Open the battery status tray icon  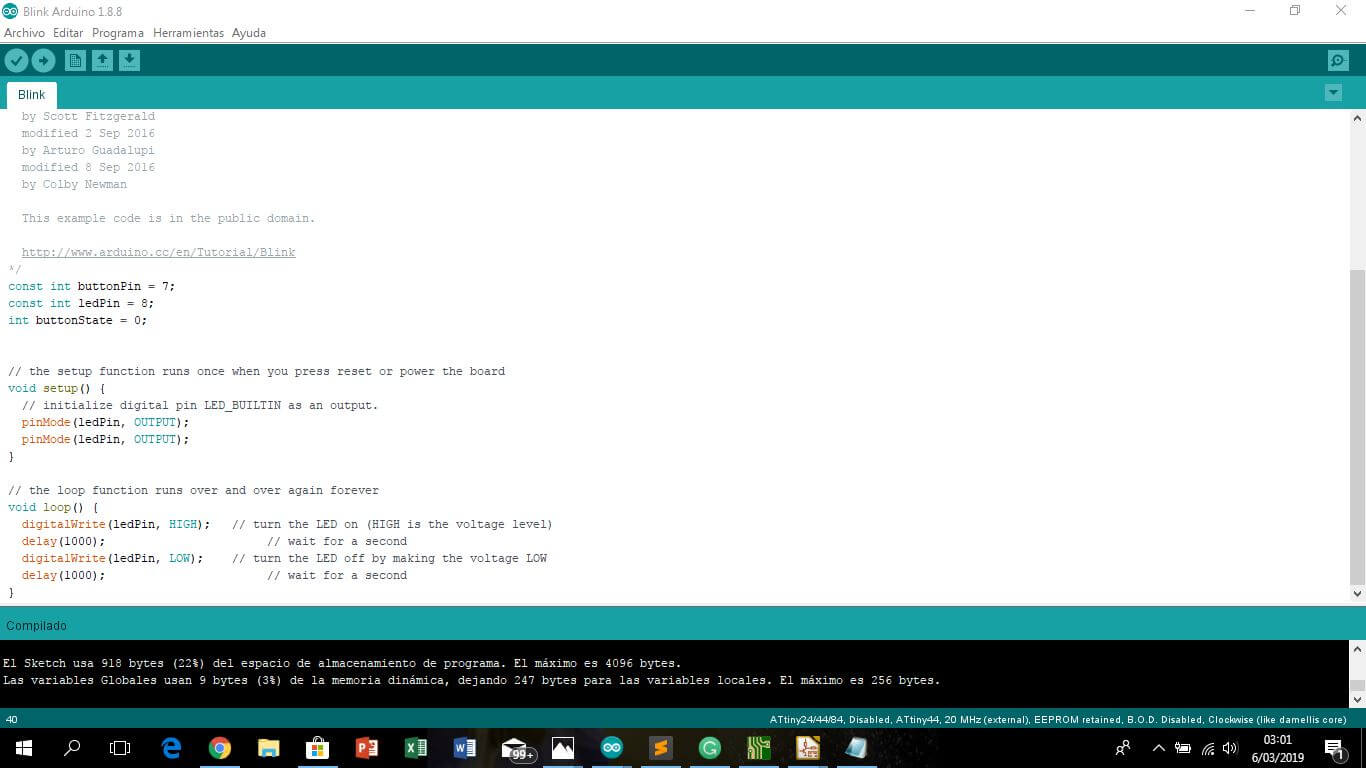point(1183,748)
